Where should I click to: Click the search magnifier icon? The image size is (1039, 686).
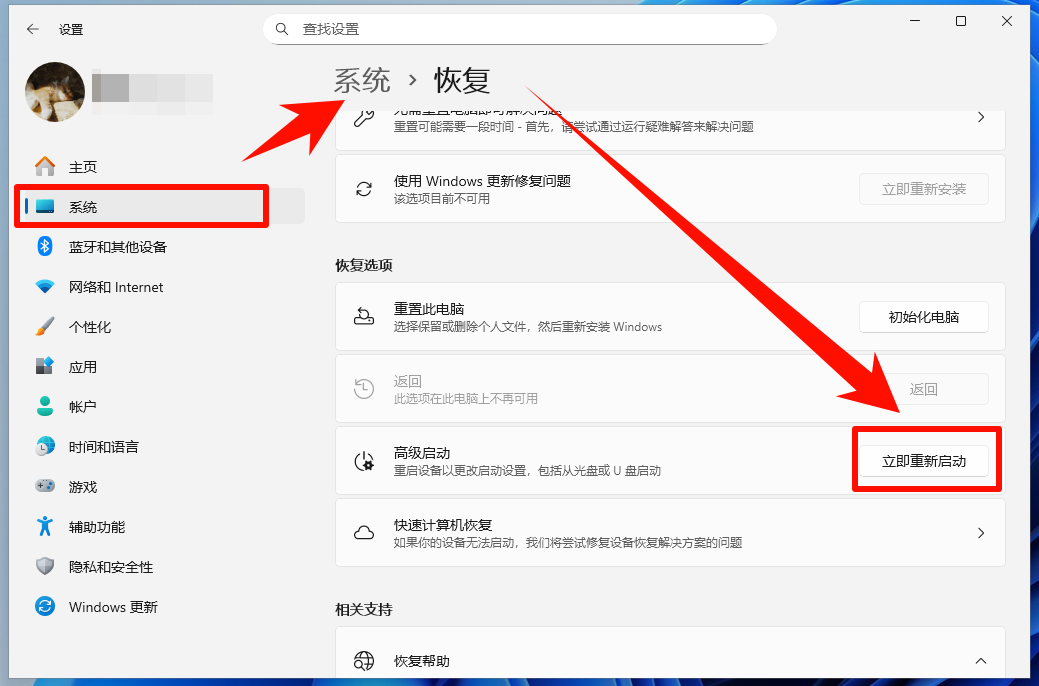click(282, 29)
